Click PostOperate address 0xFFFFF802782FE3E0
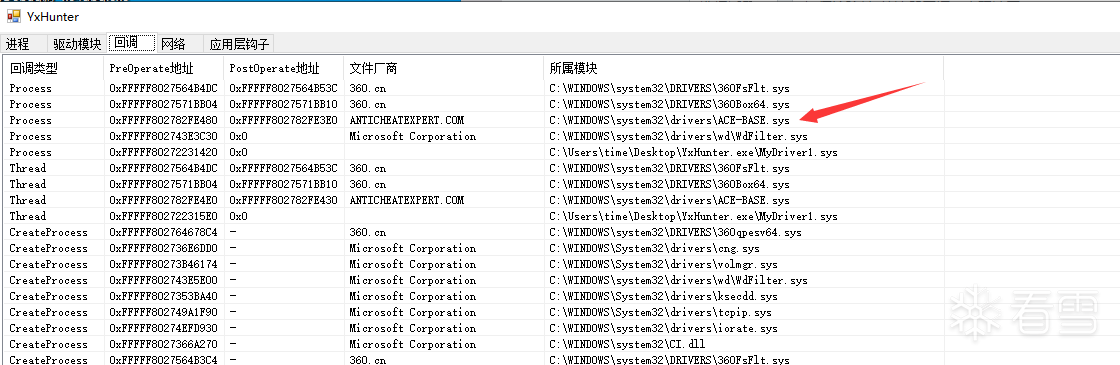The width and height of the screenshot is (1120, 365). 284,120
